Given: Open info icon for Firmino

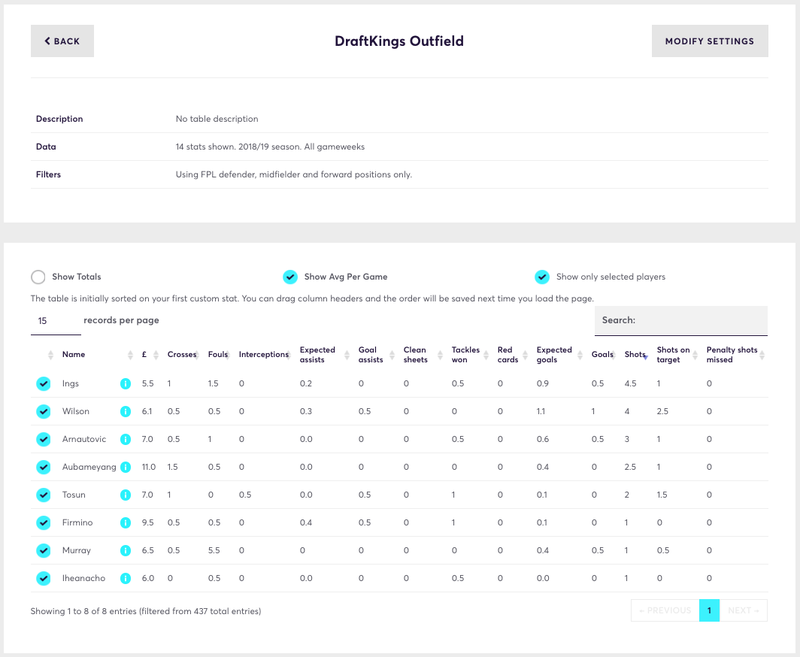Looking at the screenshot, I should click(125, 523).
